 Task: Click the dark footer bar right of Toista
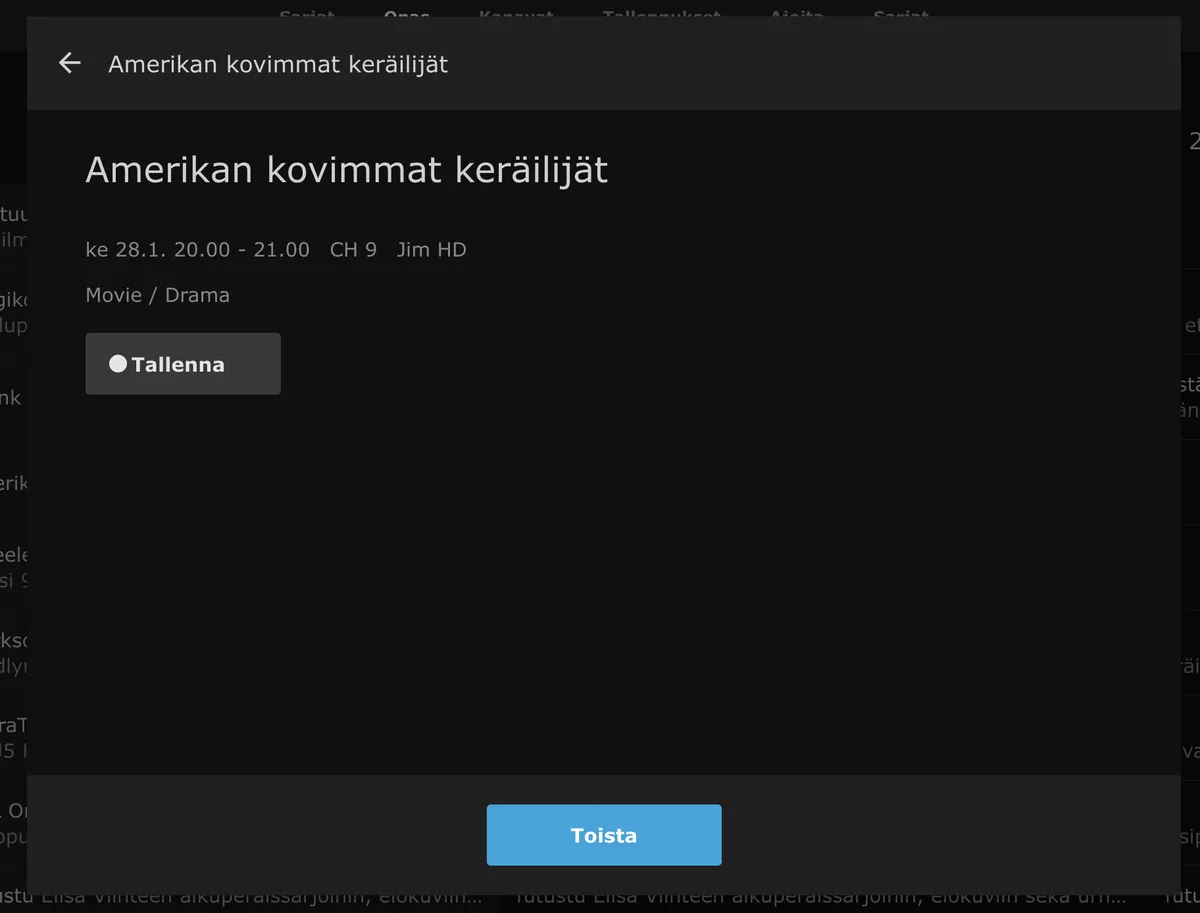pos(950,835)
